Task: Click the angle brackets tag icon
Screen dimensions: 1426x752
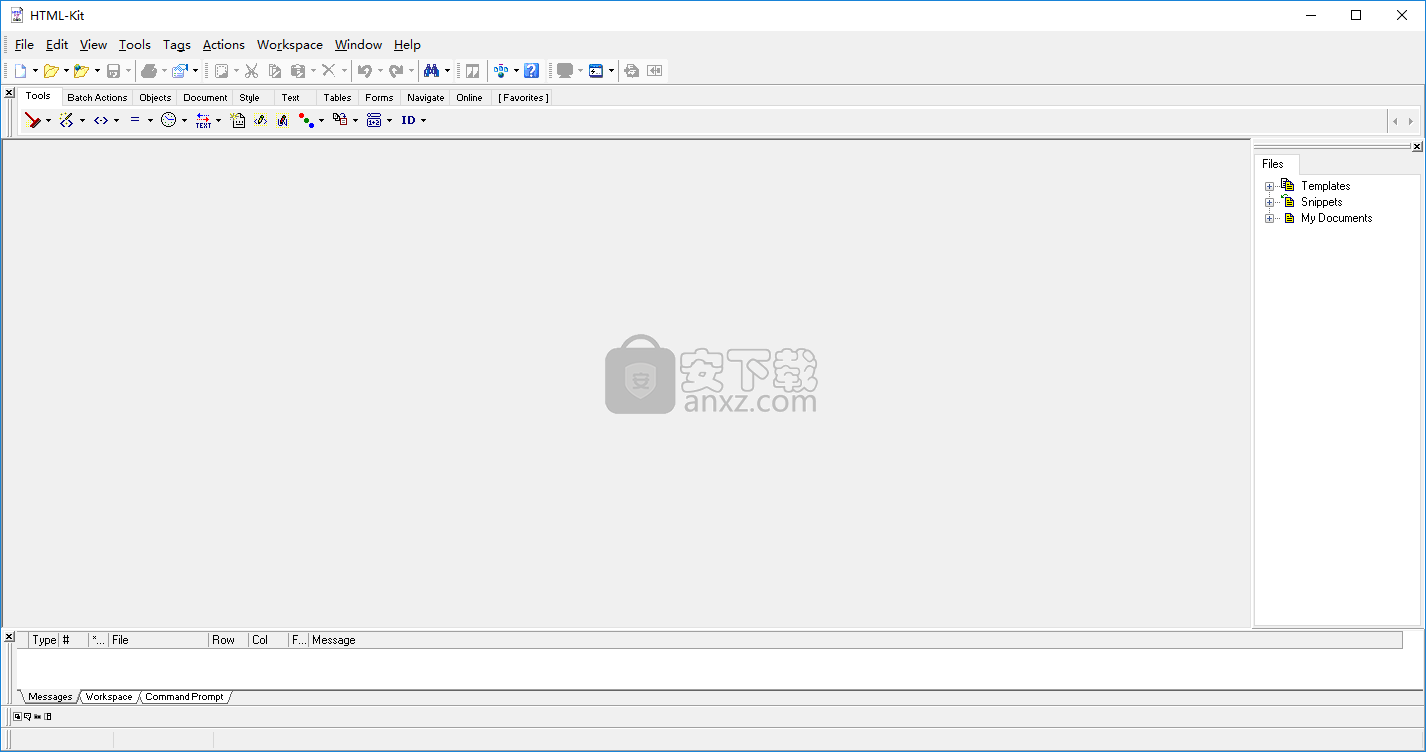Action: coord(101,120)
